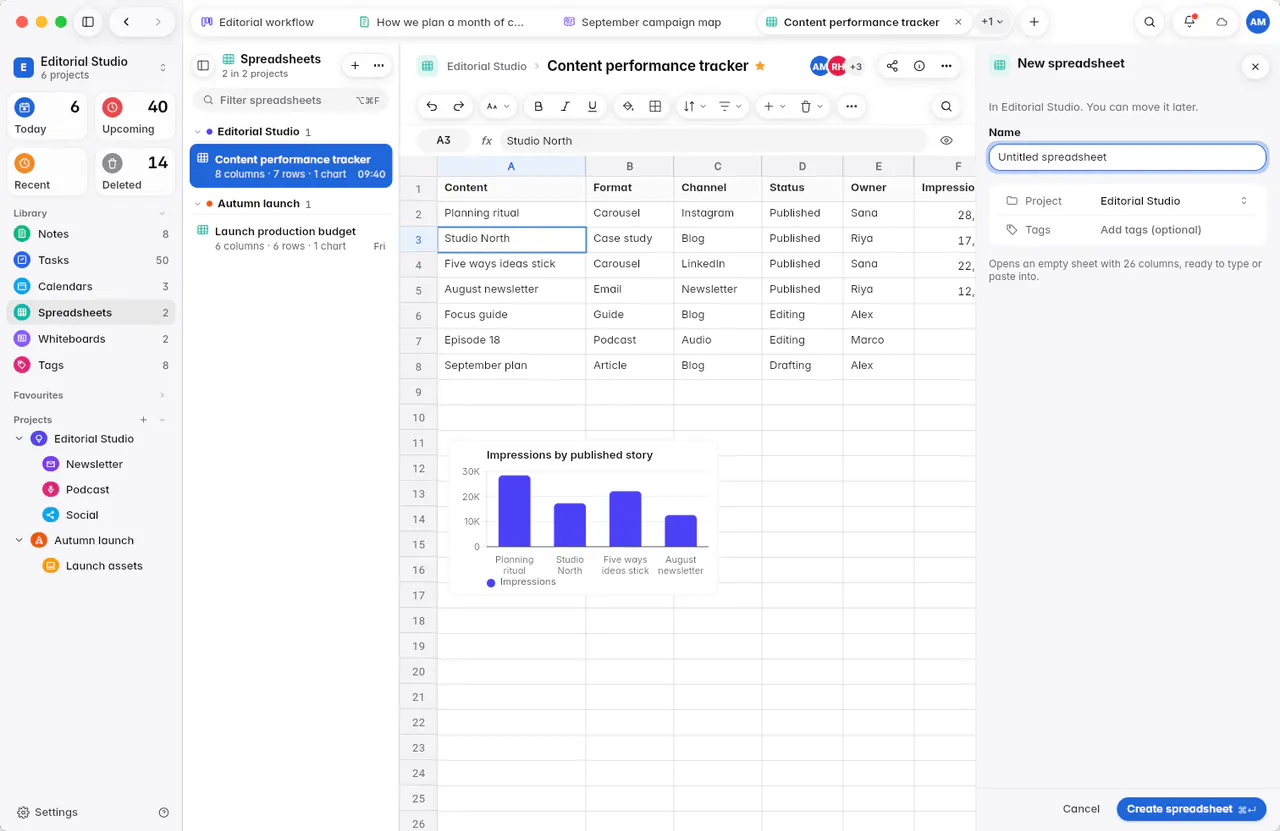Image resolution: width=1280 pixels, height=831 pixels.
Task: Click the A3 cell reference box
Action: [443, 141]
